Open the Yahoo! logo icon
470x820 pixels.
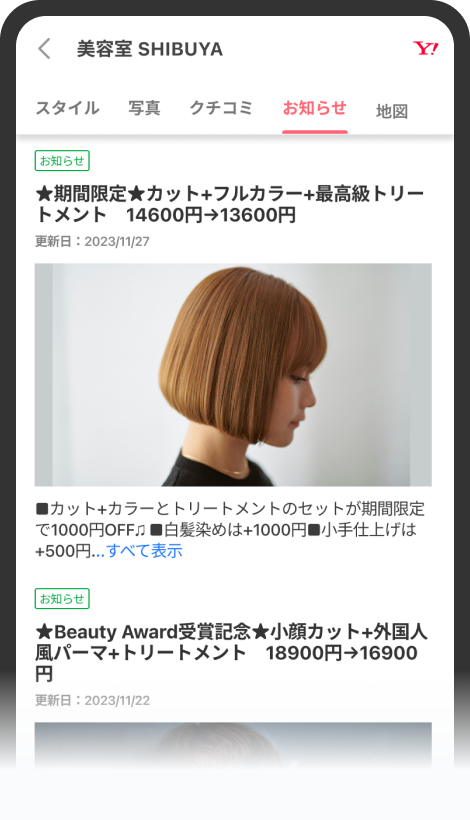(x=426, y=49)
